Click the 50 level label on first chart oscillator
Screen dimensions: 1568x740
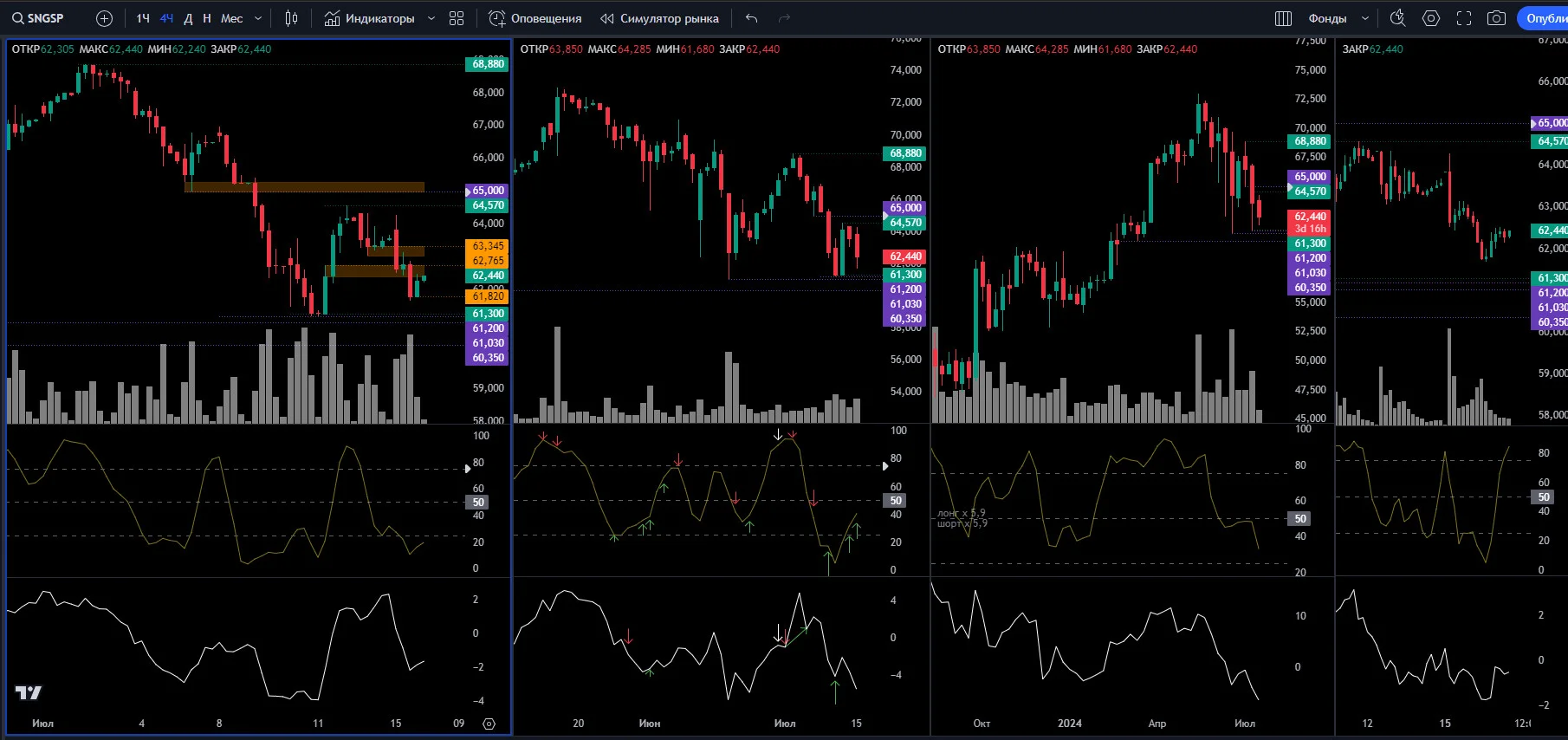pyautogui.click(x=478, y=503)
